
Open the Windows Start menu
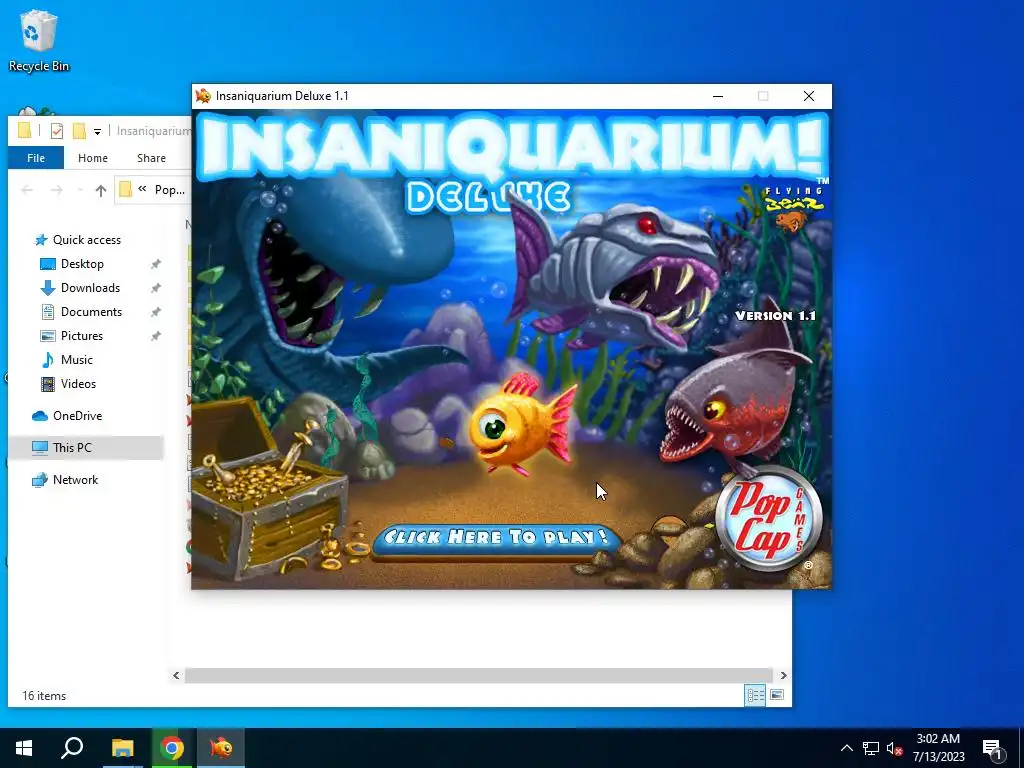coord(24,748)
